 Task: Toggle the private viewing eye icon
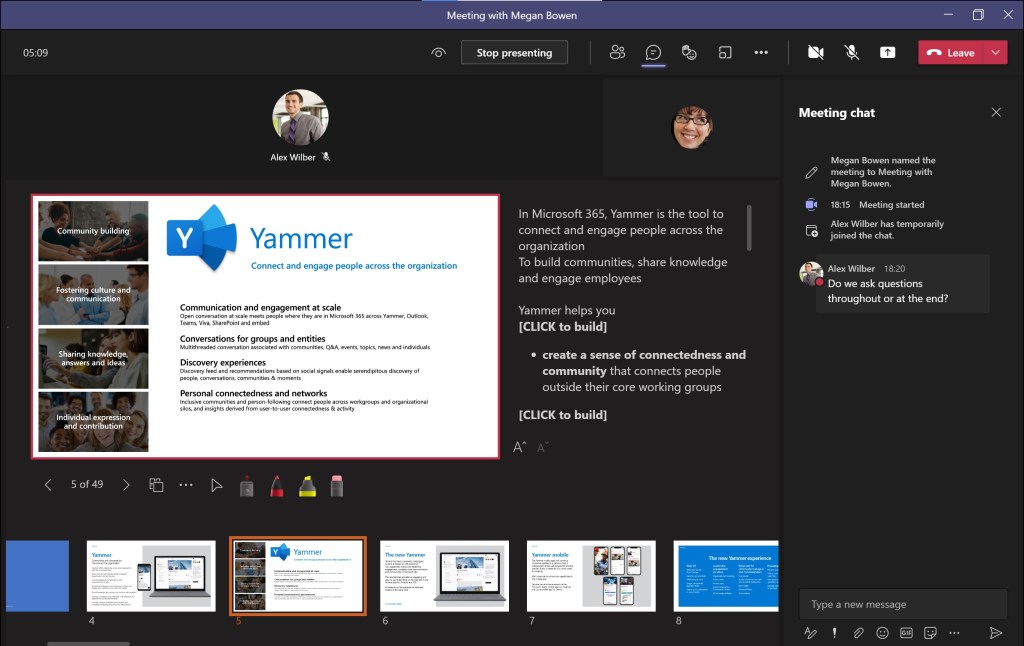(x=438, y=53)
